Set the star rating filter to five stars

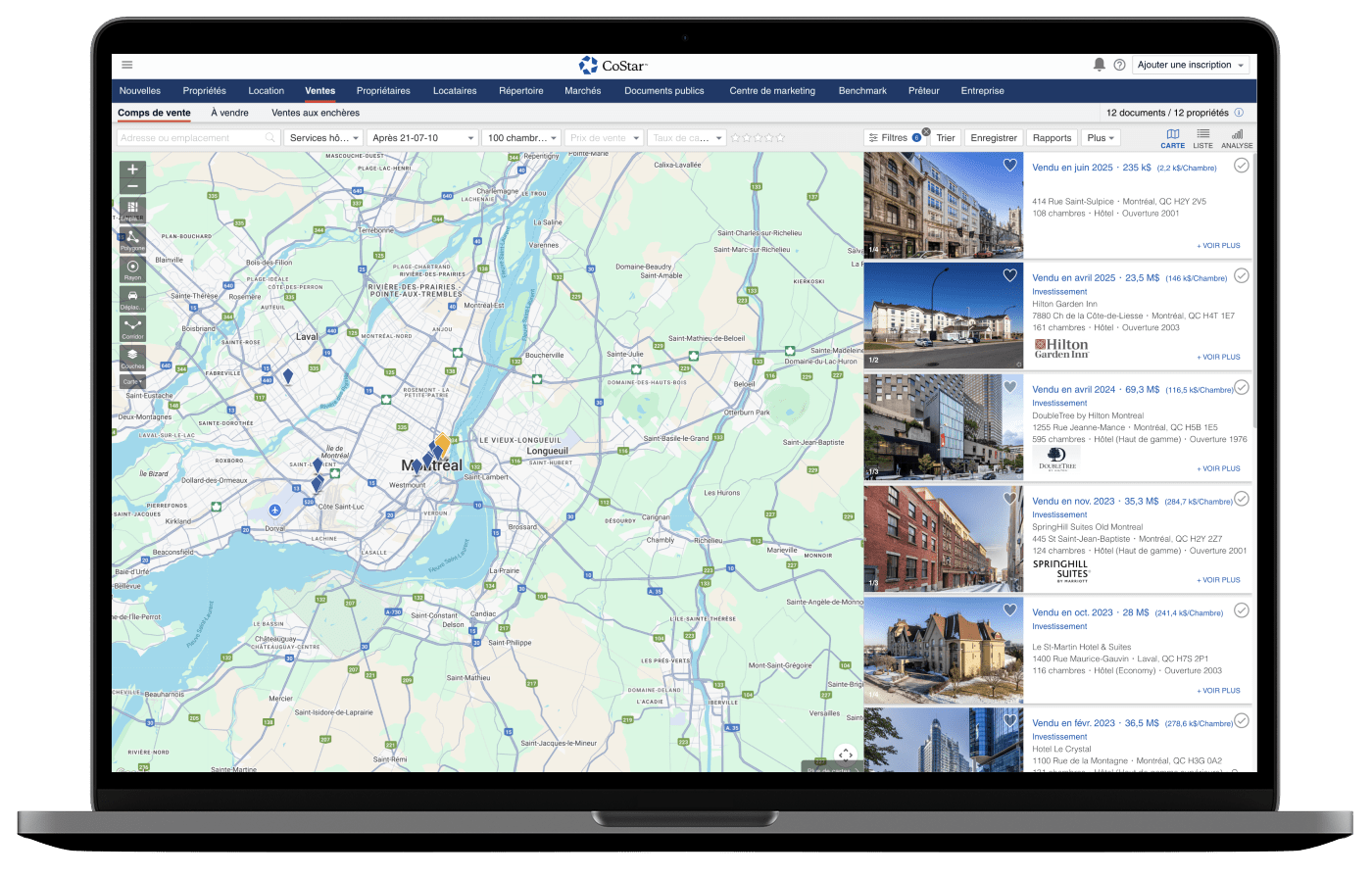click(x=781, y=138)
